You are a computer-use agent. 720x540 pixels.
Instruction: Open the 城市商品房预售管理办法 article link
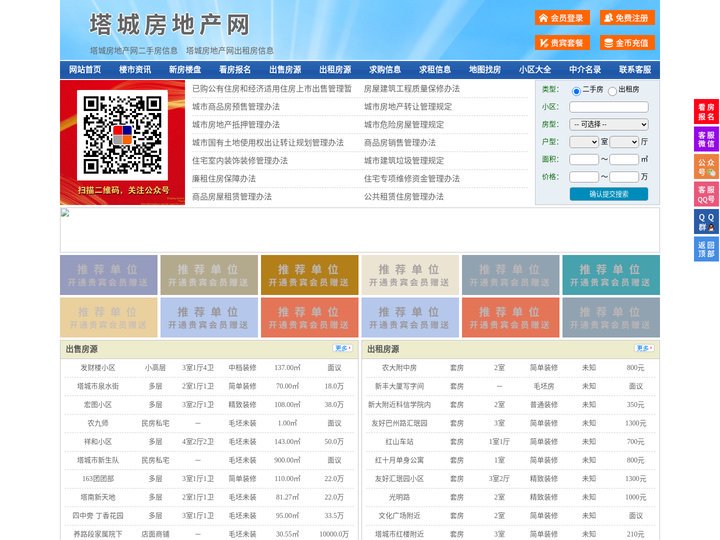(236, 107)
